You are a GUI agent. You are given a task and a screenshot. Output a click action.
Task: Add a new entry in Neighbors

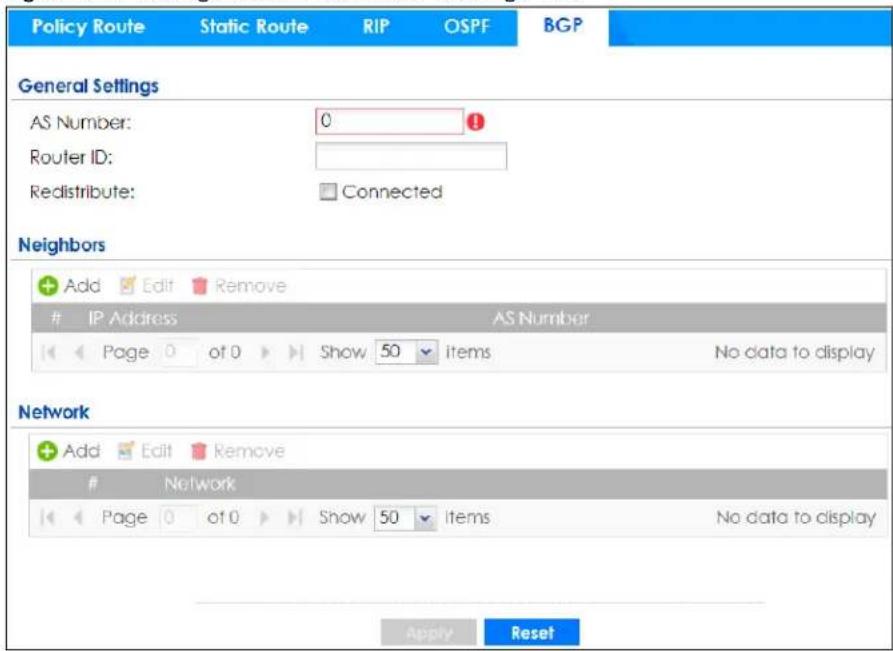click(x=69, y=286)
